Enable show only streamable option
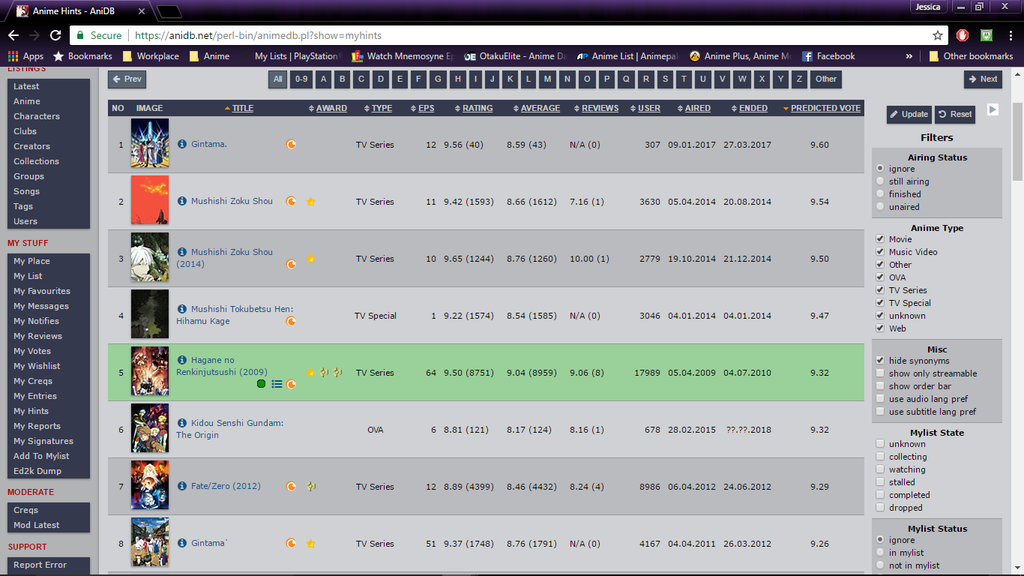This screenshot has width=1024, height=576. (880, 374)
